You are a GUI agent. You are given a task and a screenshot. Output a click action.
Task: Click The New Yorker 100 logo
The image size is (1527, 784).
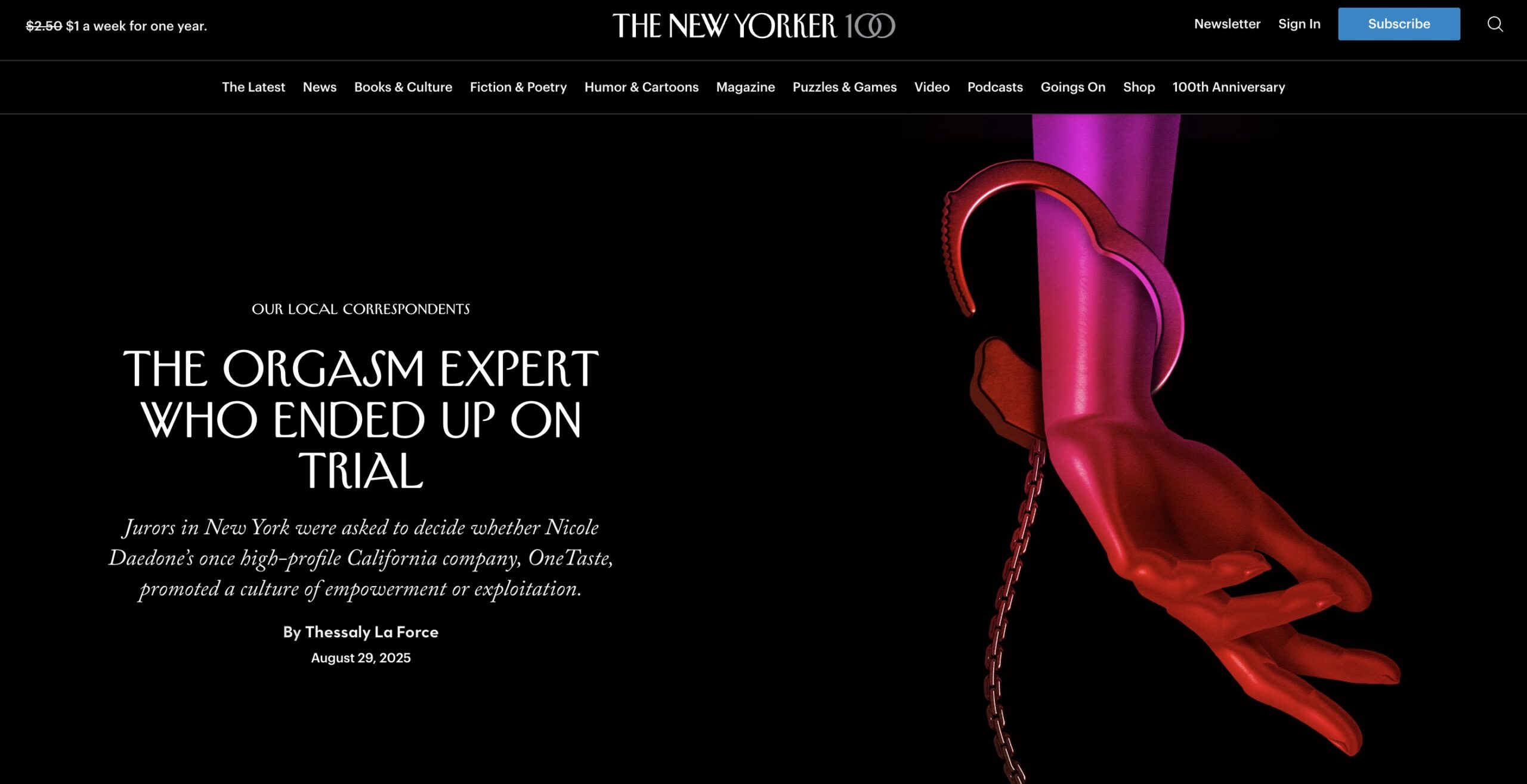click(x=754, y=26)
